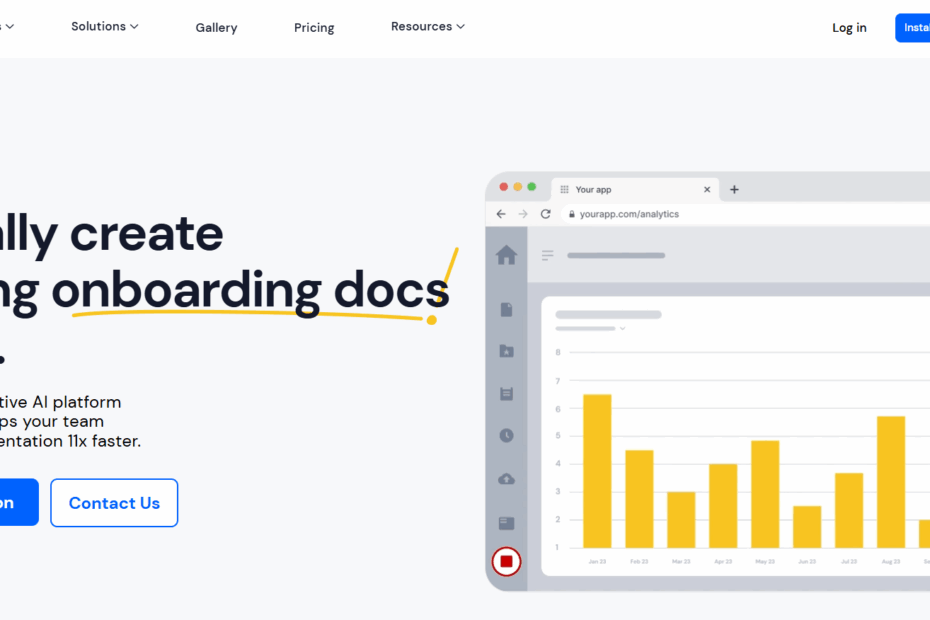Click the document page icon in sidebar

506,310
